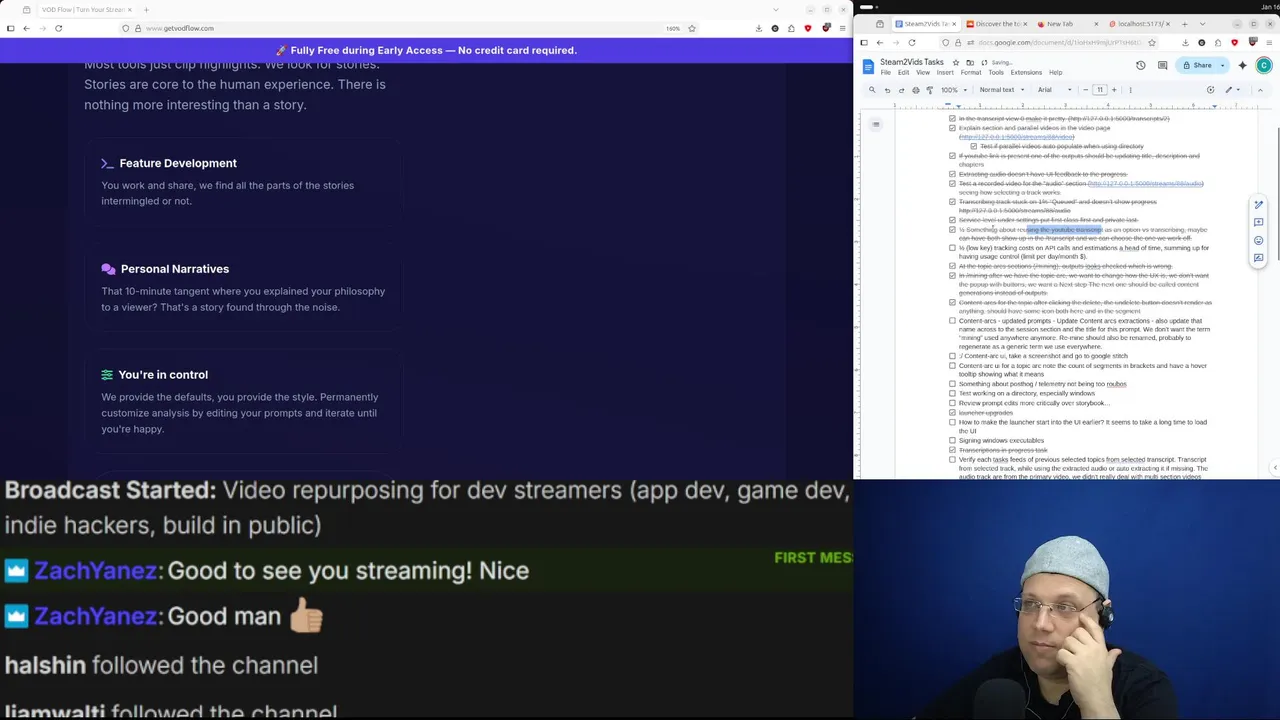Open comments panel icon in Google Docs

[1162, 65]
